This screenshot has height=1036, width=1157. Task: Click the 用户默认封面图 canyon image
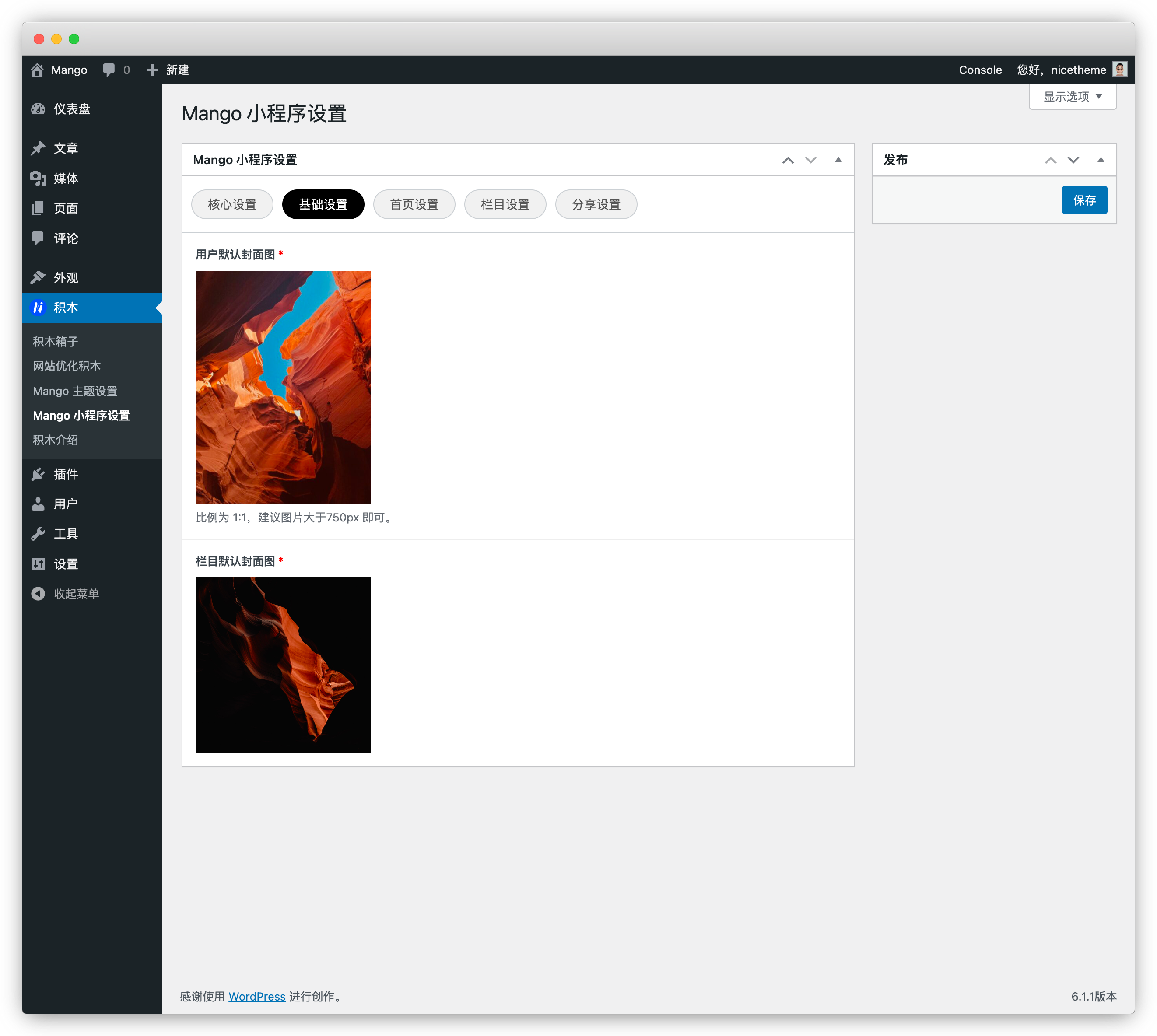283,387
